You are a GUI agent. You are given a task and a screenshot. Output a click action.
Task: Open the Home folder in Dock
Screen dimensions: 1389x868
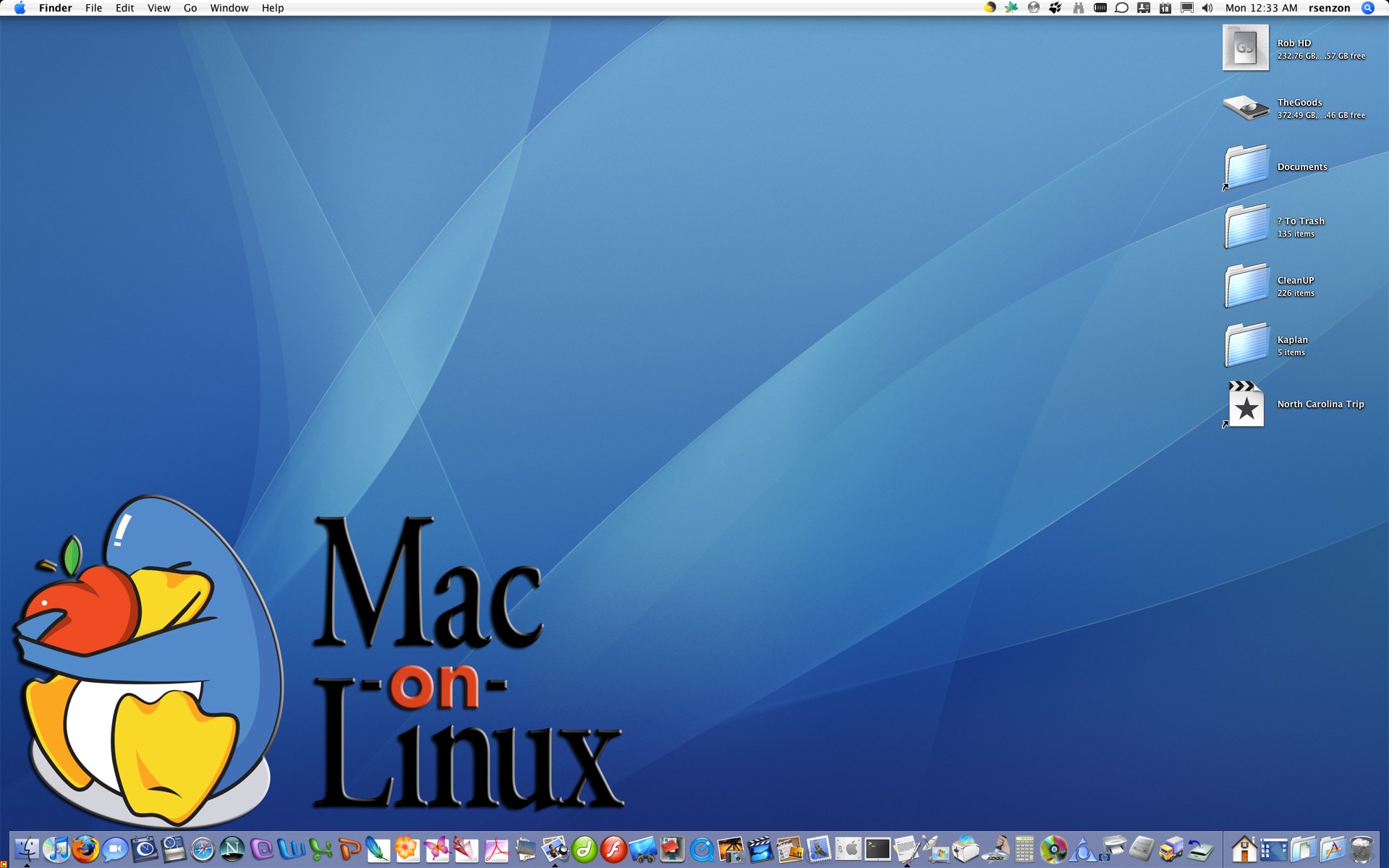pos(1244,849)
